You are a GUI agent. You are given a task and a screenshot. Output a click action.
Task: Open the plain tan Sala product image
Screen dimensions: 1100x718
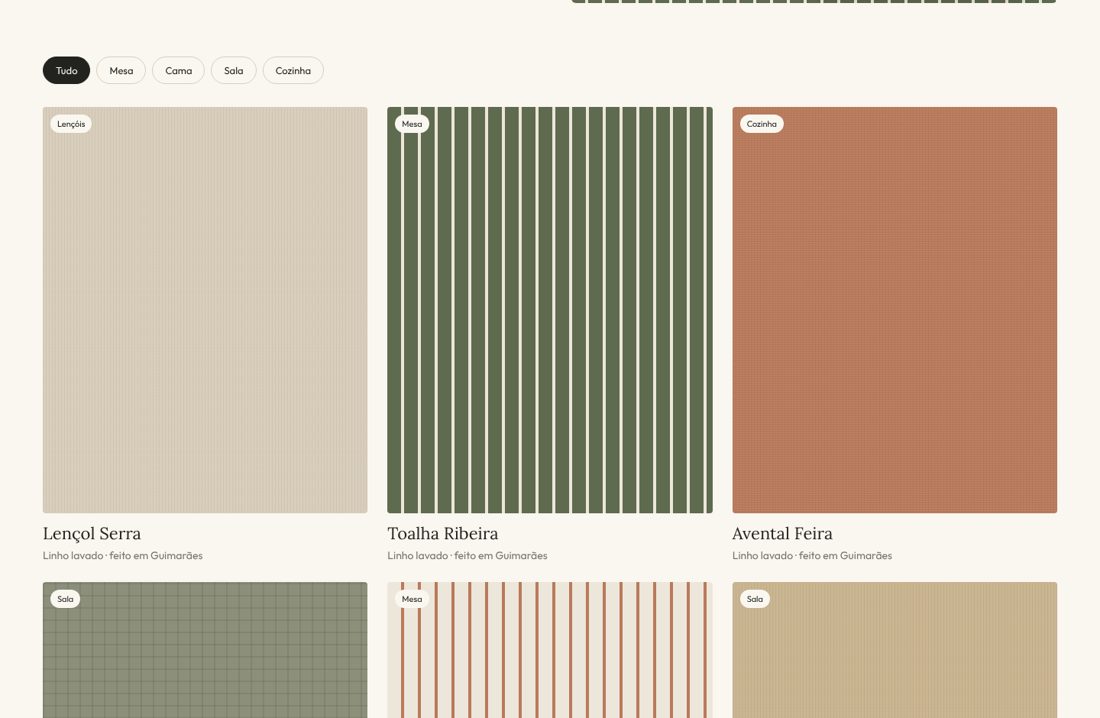[894, 650]
